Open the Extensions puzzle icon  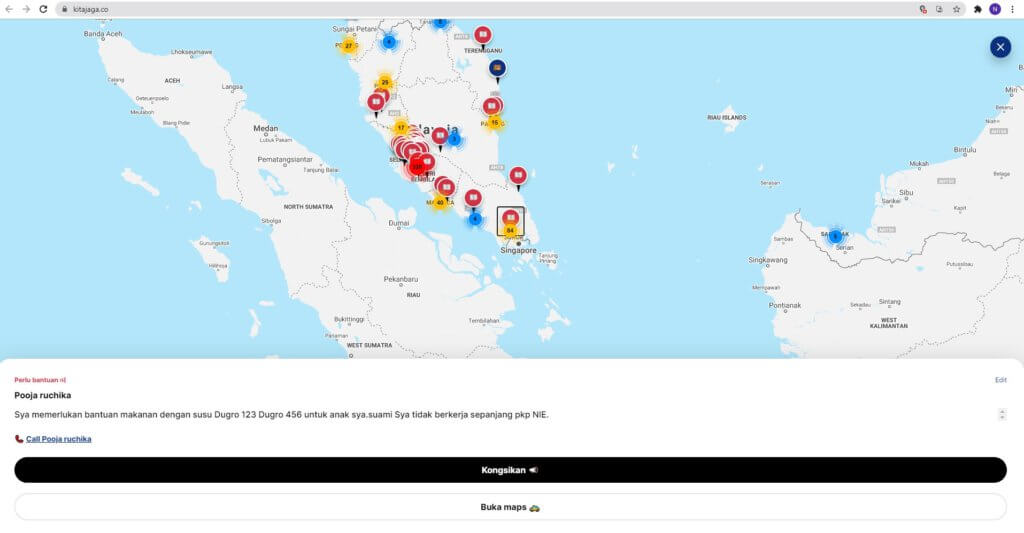point(978,9)
